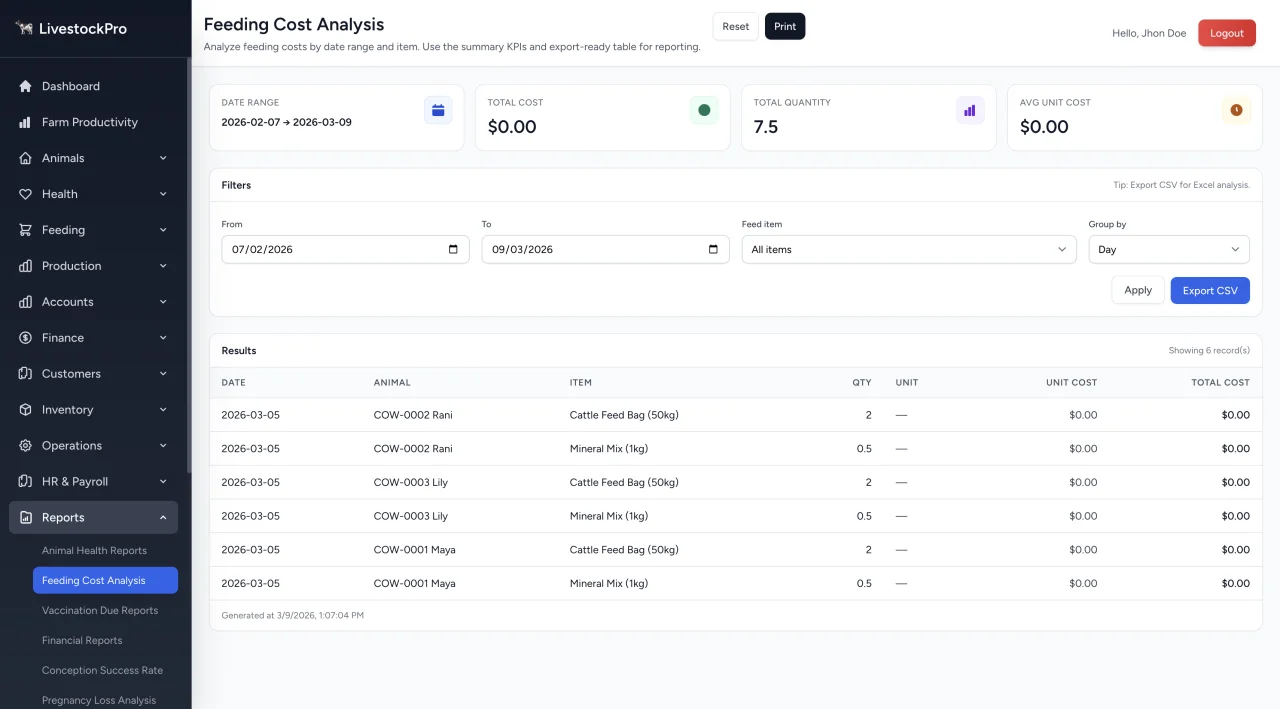
Task: Click the sidebar vertical scrollbar
Action: (x=188, y=265)
